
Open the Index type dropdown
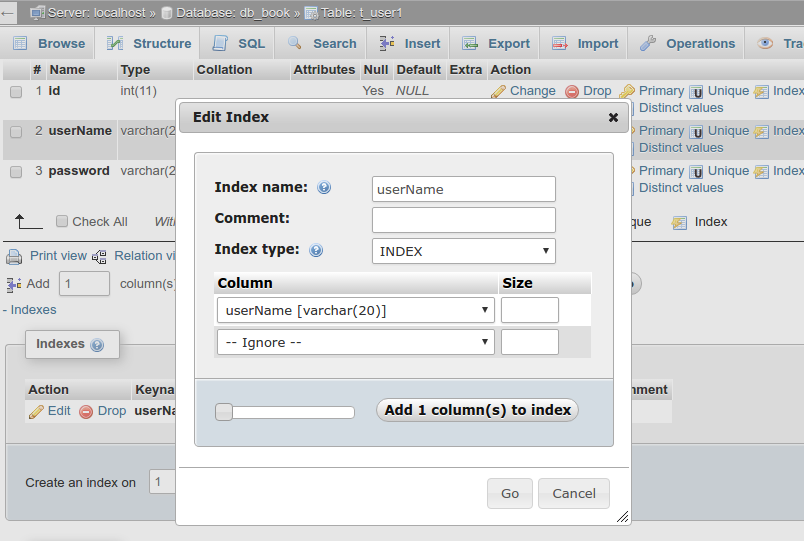pos(463,251)
